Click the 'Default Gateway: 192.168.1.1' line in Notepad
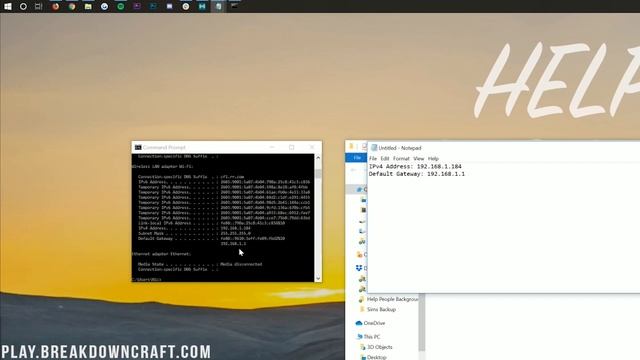This screenshot has height=360, width=640. [417, 174]
